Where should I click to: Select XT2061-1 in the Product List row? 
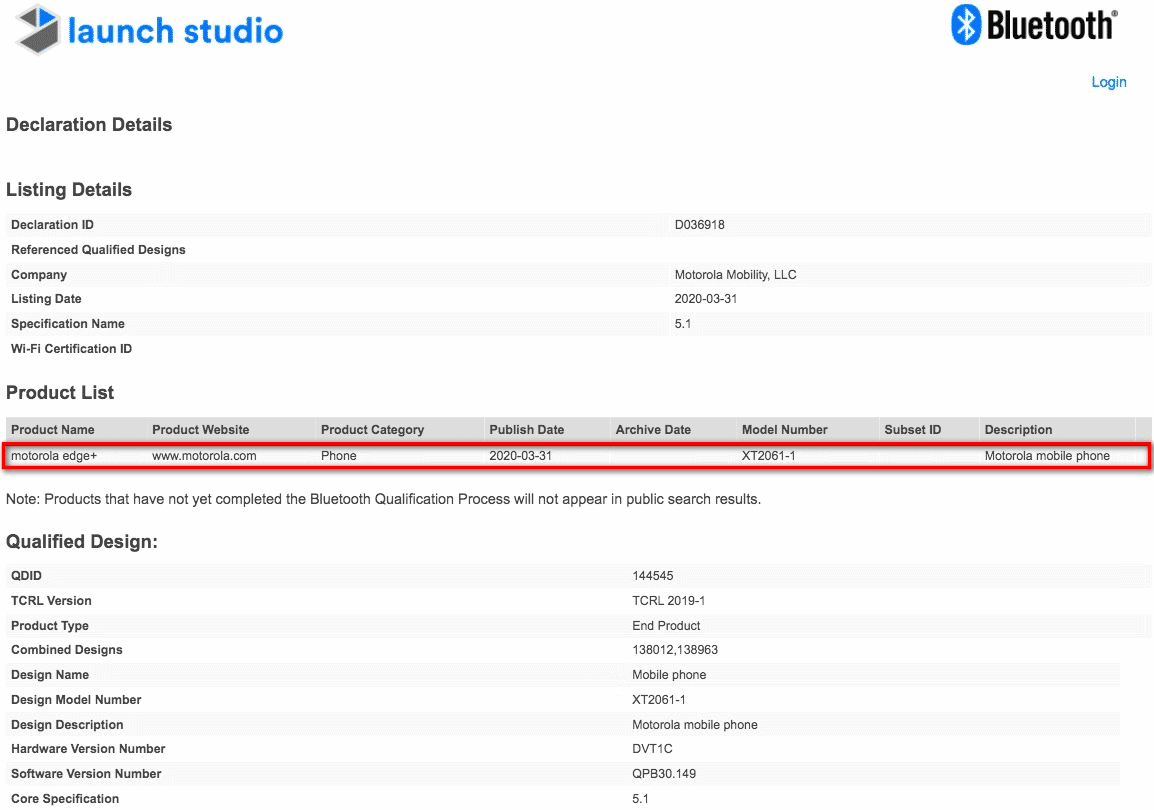(768, 456)
